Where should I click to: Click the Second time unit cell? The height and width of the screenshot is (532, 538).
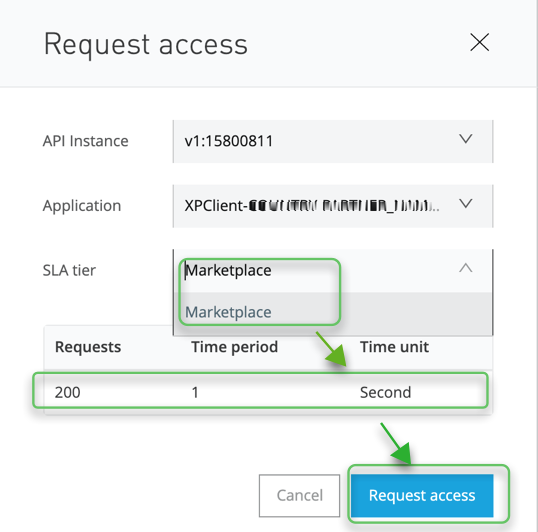(385, 392)
